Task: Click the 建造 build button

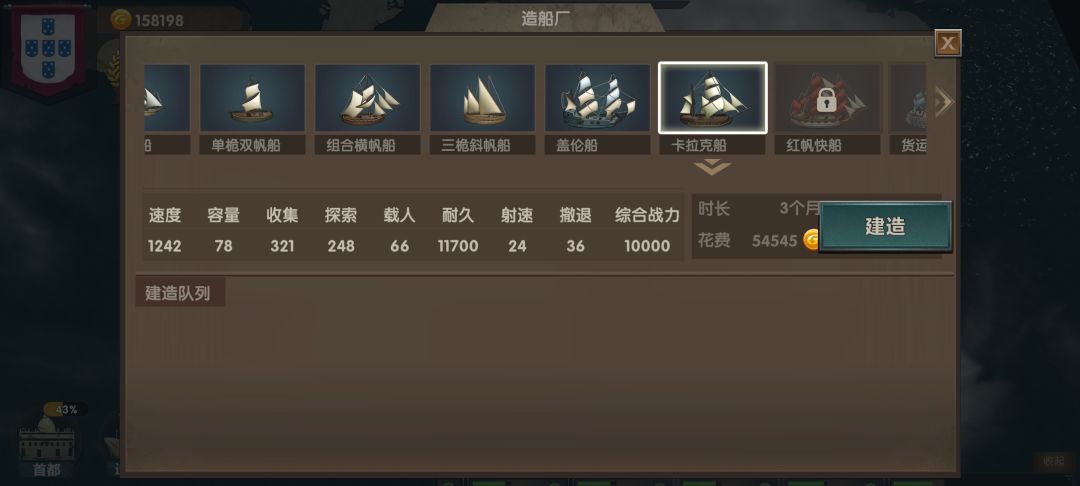Action: tap(885, 226)
